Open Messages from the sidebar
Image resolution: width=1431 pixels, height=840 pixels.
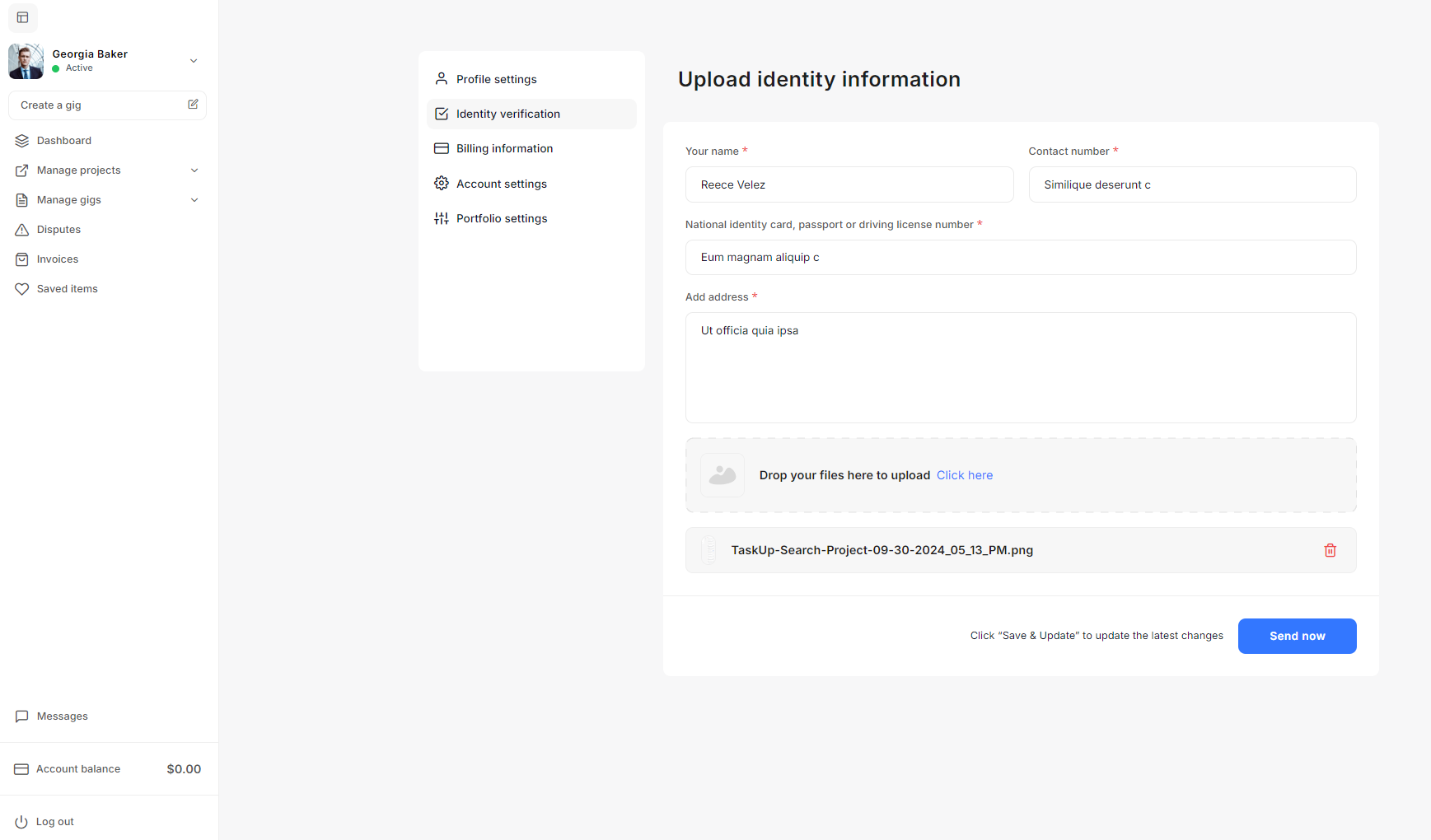[62, 716]
